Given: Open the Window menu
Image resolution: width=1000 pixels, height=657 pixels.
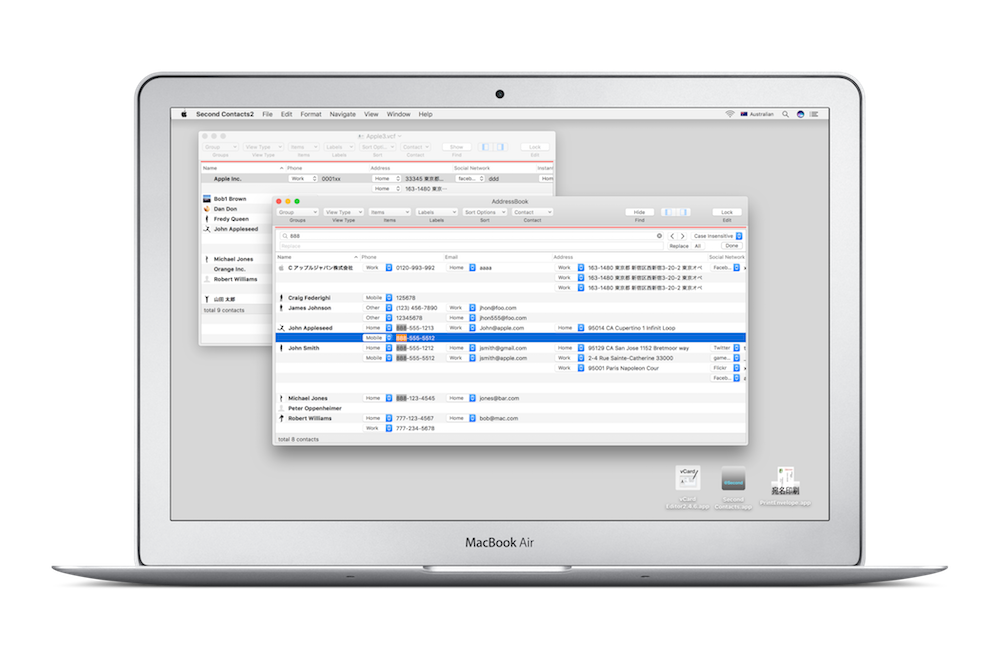Looking at the screenshot, I should pyautogui.click(x=399, y=114).
